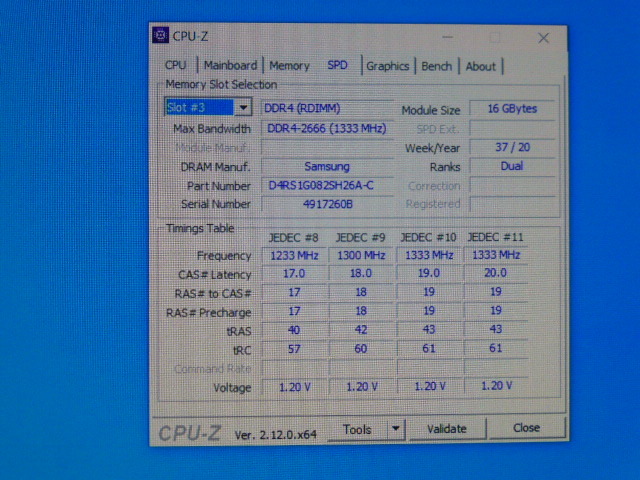Select part number D4RS1G082SH26A-C

(327, 186)
